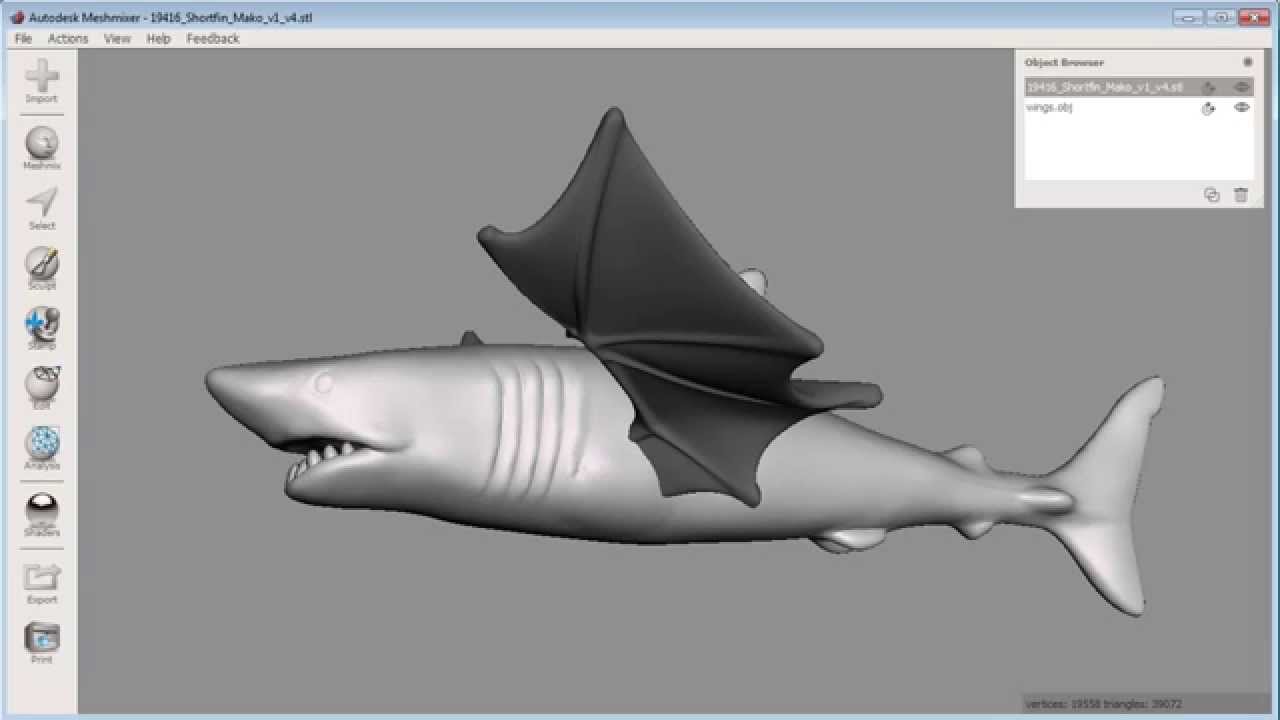Activate the Select tool
Viewport: 1280px width, 720px height.
click(x=41, y=209)
